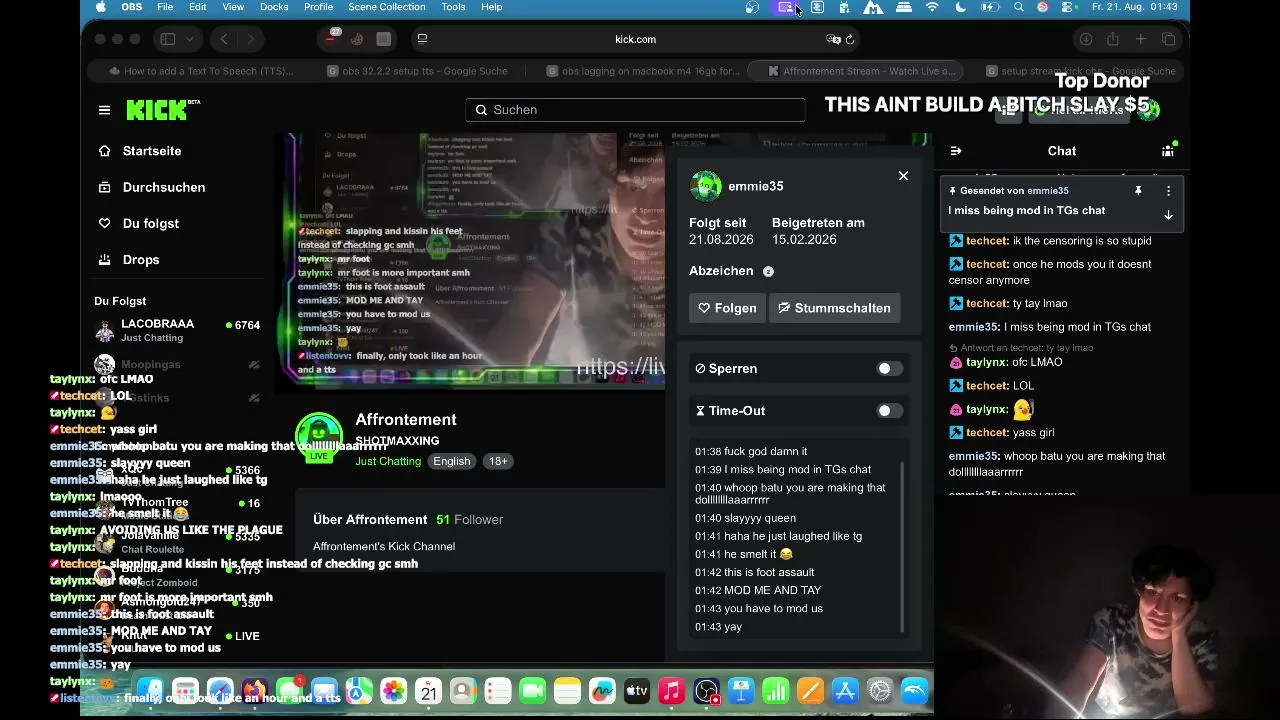Image resolution: width=1280 pixels, height=720 pixels.
Task: Toggle the Sperren switch
Action: [889, 369]
